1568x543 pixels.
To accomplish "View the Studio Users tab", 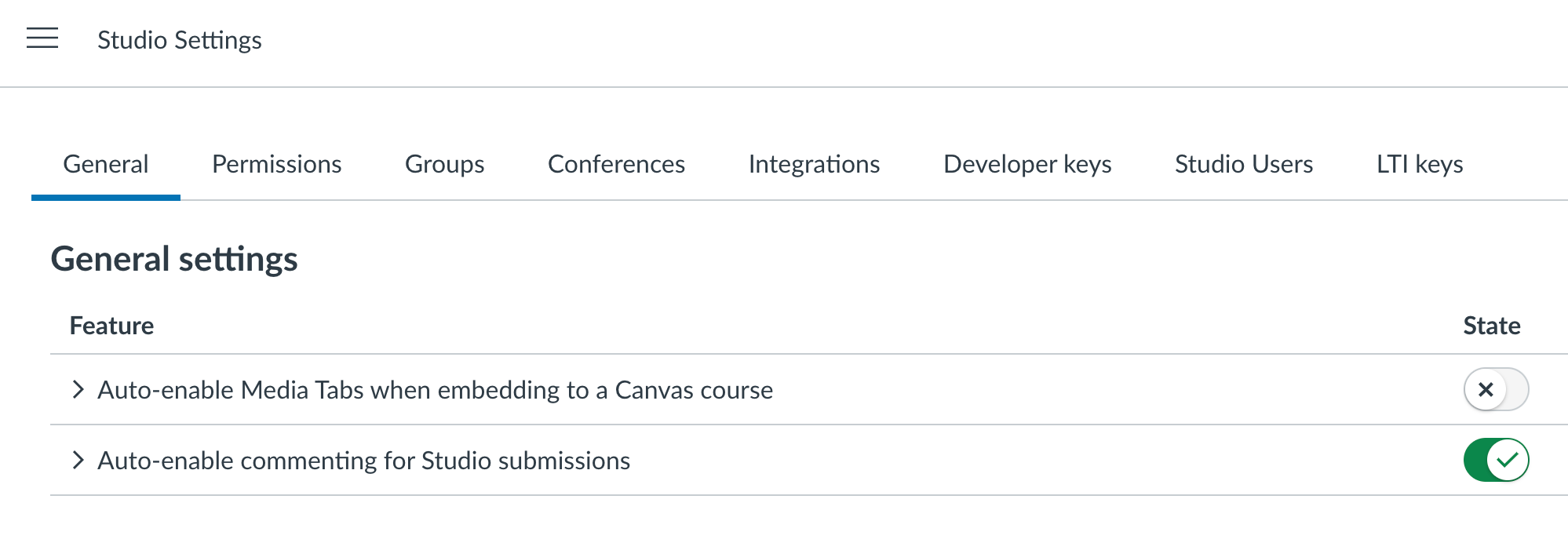I will pos(1243,164).
